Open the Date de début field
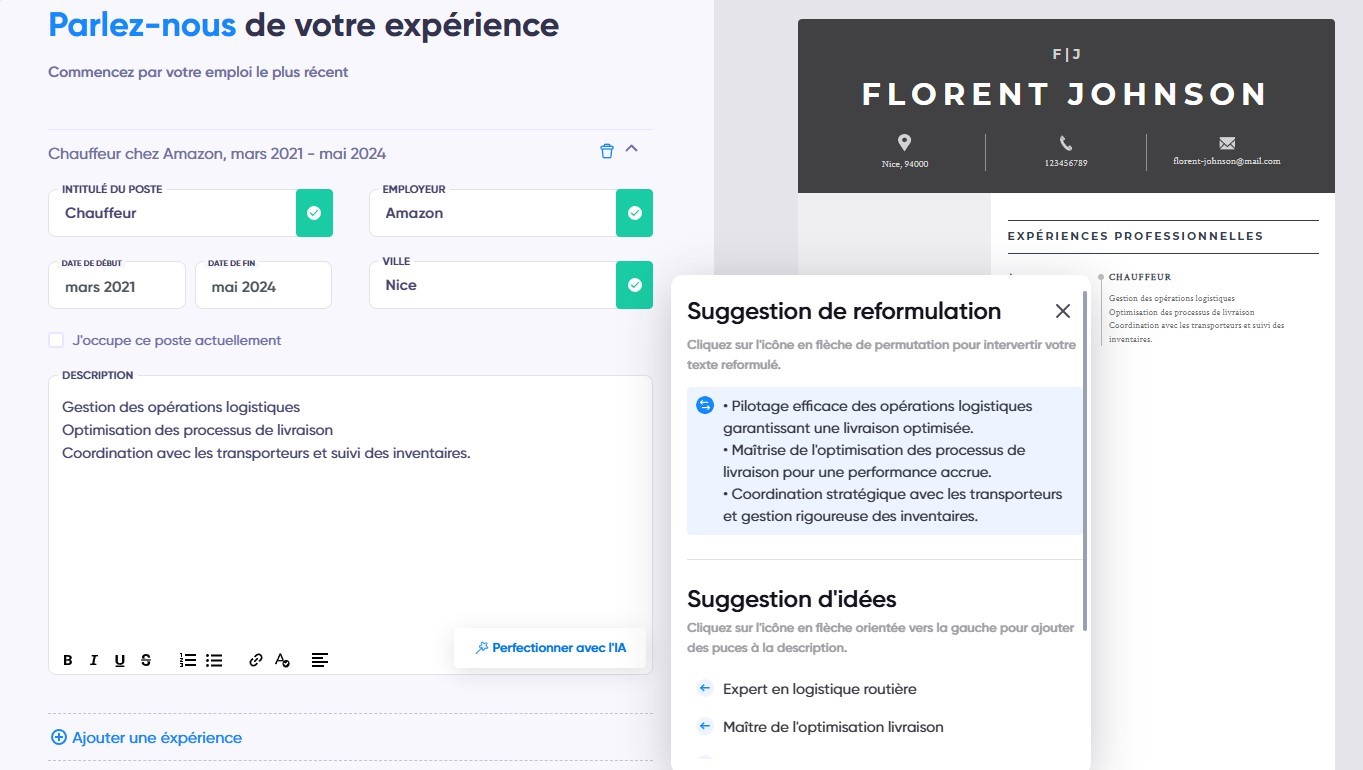 [x=117, y=285]
